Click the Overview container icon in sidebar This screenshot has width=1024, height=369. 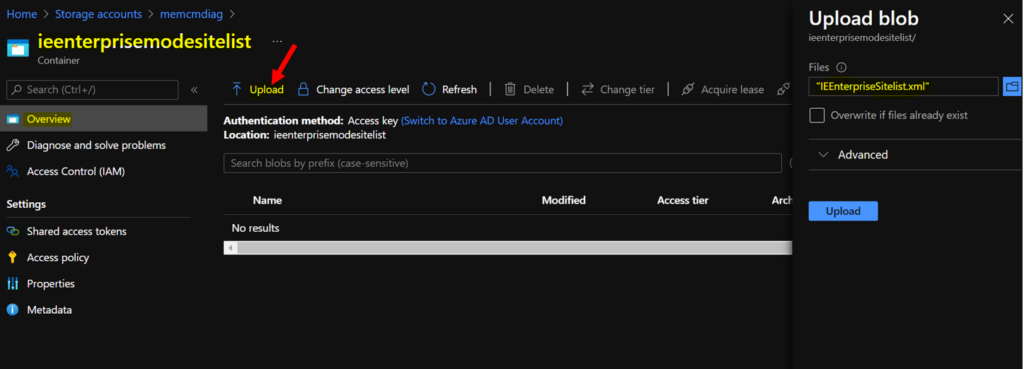(12, 120)
